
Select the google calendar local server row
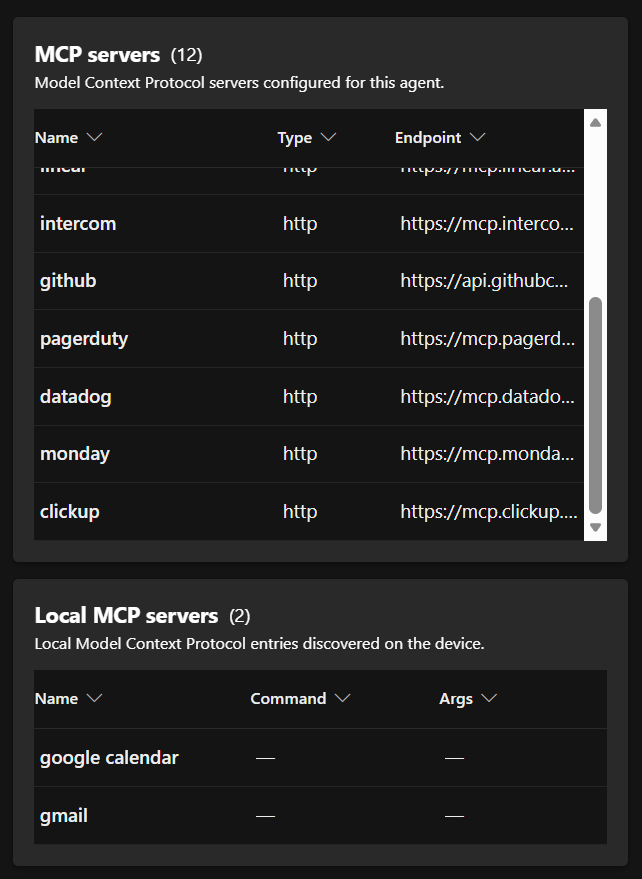click(x=320, y=758)
